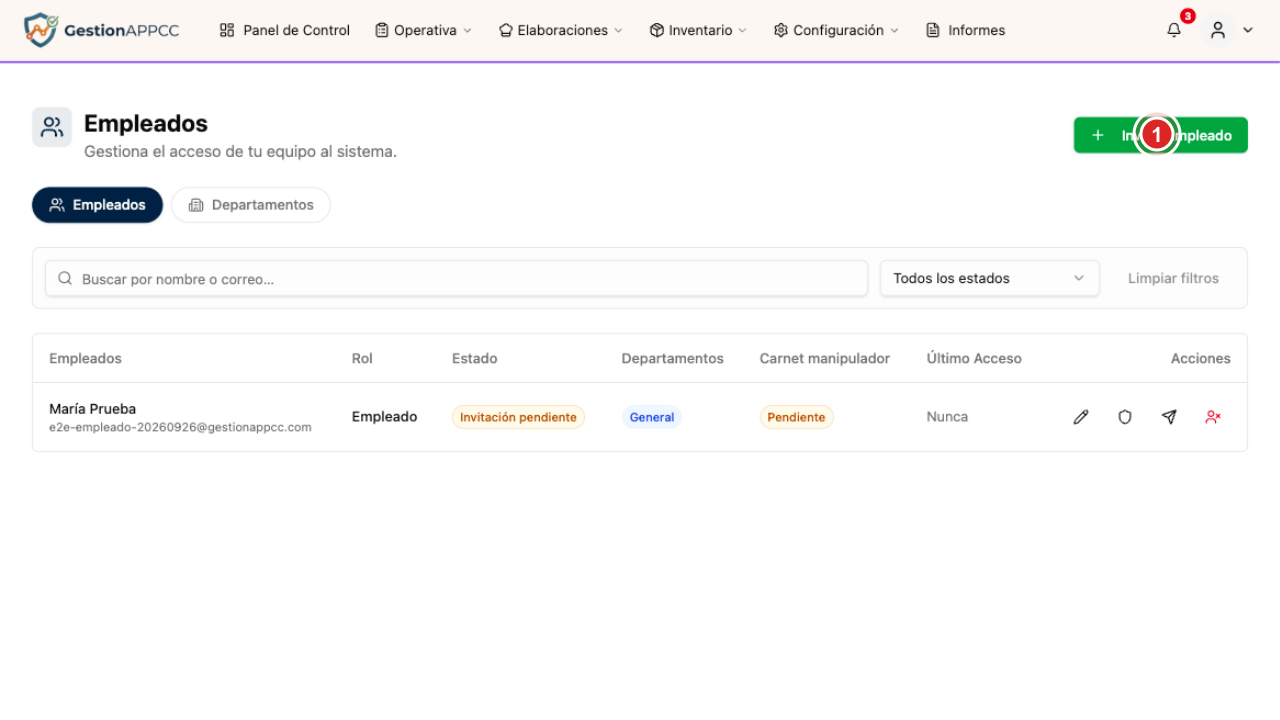Click the 'Último Acceso' column header
The height and width of the screenshot is (720, 1280).
(x=974, y=358)
